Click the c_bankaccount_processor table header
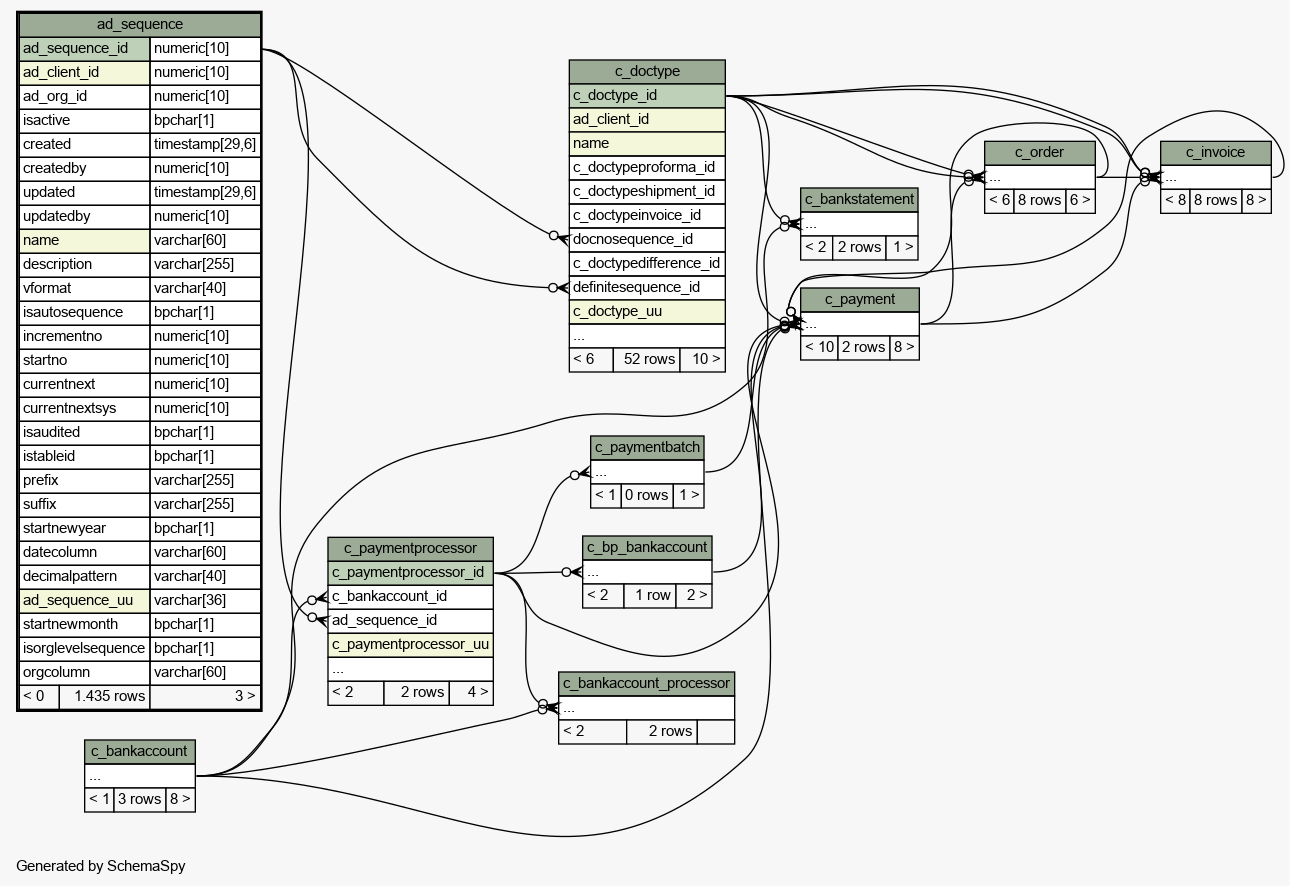 [646, 683]
